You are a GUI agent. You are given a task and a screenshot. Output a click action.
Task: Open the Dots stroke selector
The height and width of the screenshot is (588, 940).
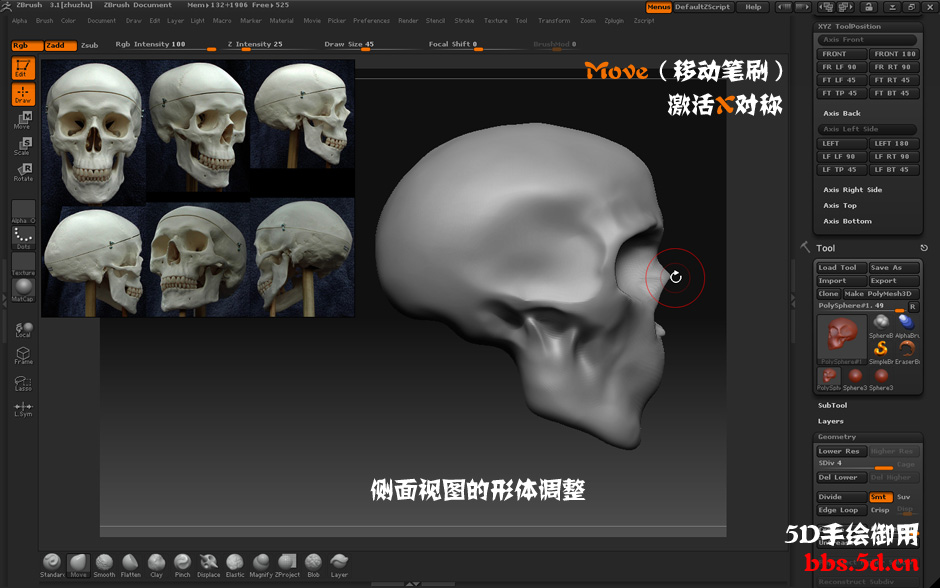click(x=23, y=238)
